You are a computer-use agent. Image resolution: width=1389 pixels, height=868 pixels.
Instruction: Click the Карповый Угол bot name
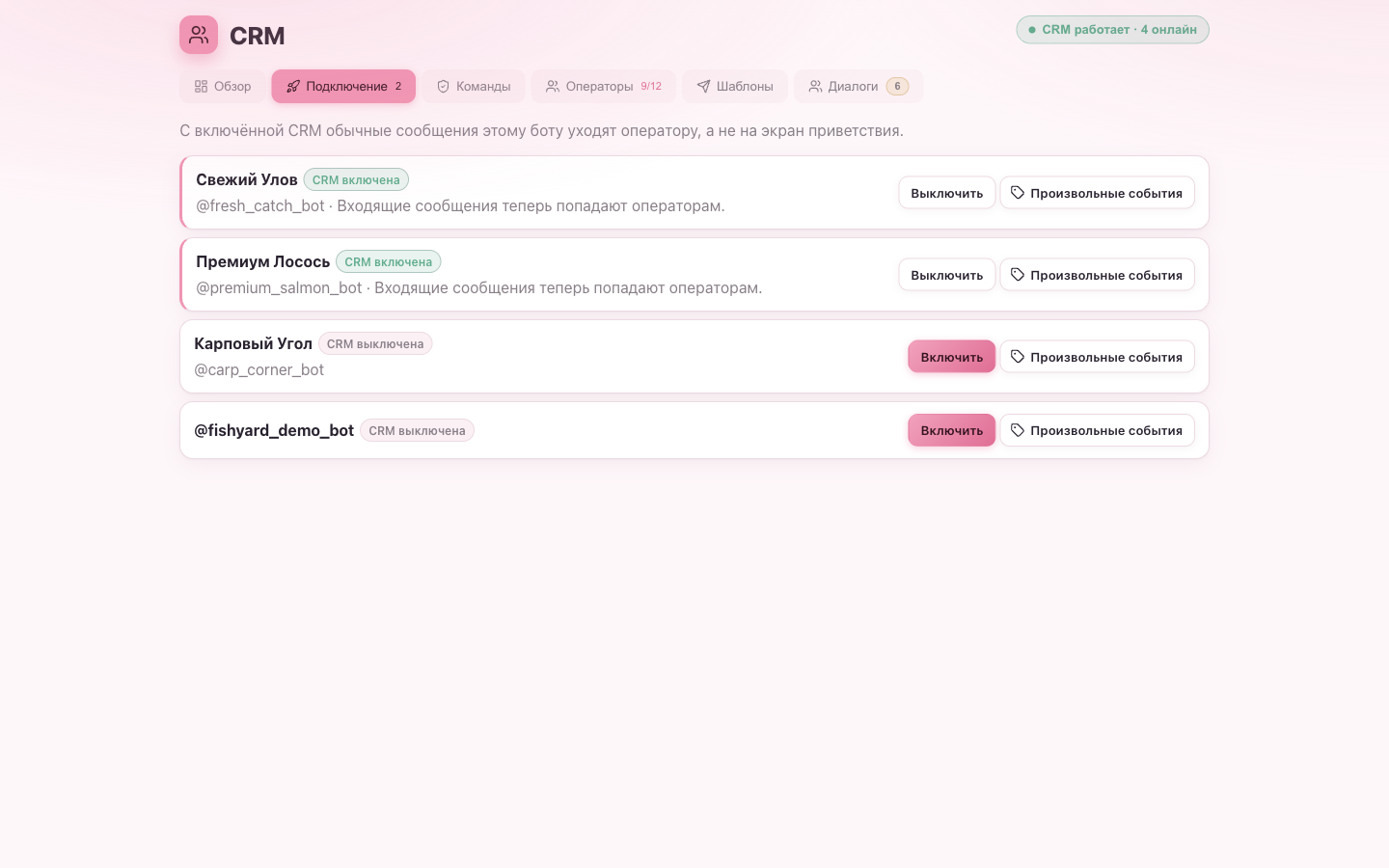[253, 343]
